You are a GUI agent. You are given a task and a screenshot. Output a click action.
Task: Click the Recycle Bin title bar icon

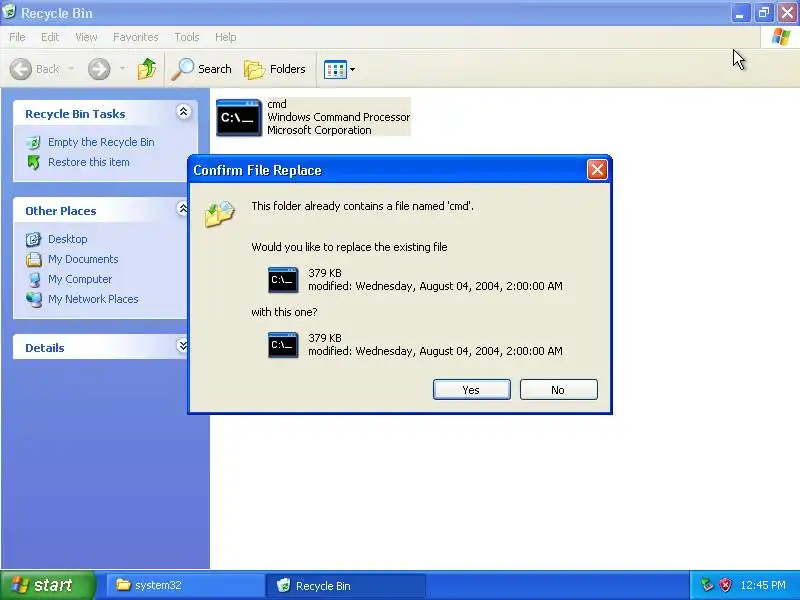click(x=9, y=12)
